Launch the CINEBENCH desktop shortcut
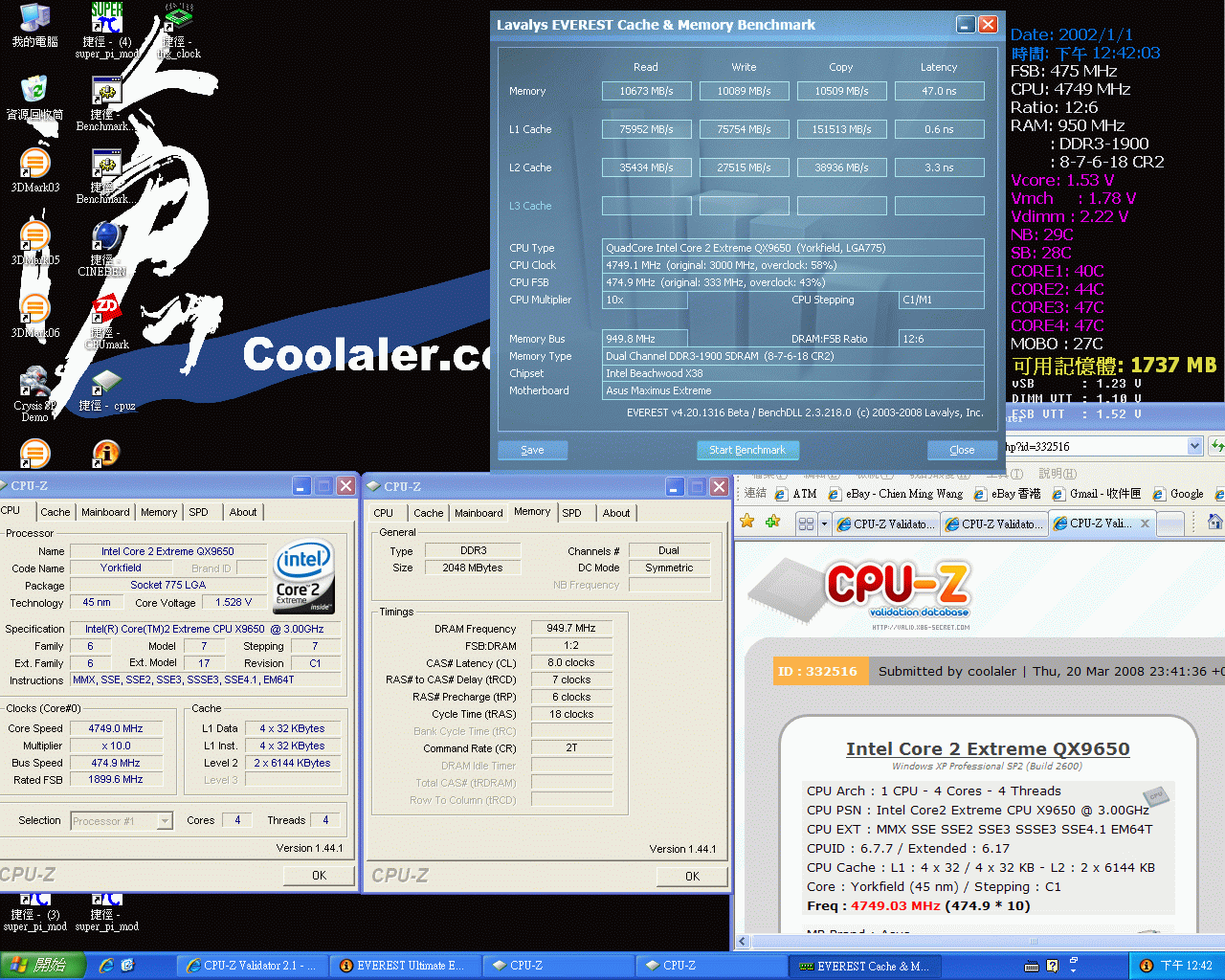1225x980 pixels. (103, 249)
